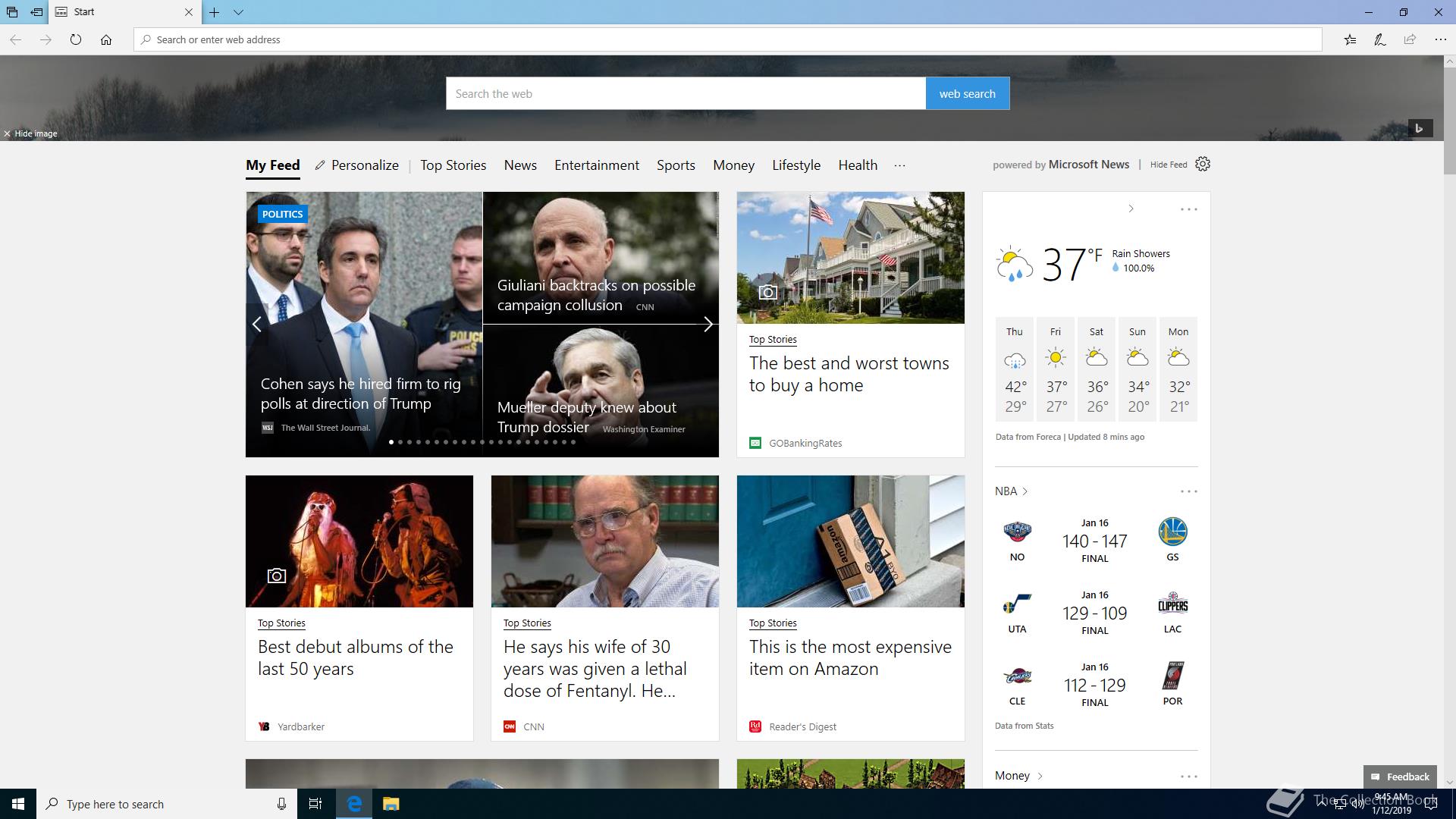Show tab previews chevron

[x=238, y=12]
